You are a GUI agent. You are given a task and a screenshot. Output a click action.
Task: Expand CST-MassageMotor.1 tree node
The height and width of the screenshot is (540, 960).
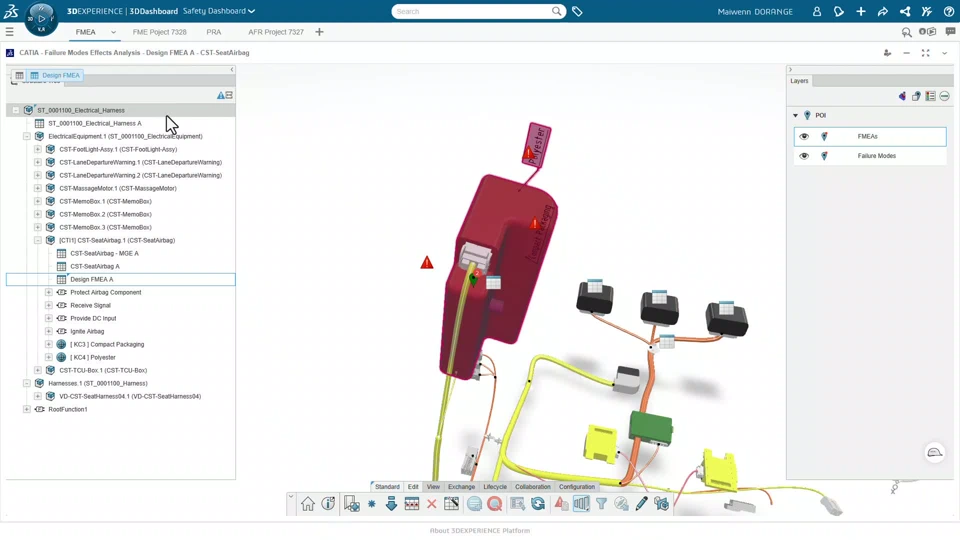(x=38, y=188)
